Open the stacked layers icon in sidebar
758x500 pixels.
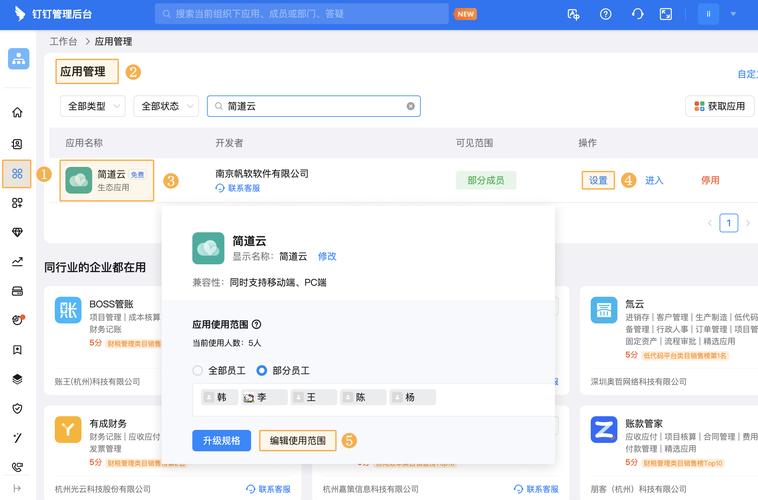(x=17, y=379)
